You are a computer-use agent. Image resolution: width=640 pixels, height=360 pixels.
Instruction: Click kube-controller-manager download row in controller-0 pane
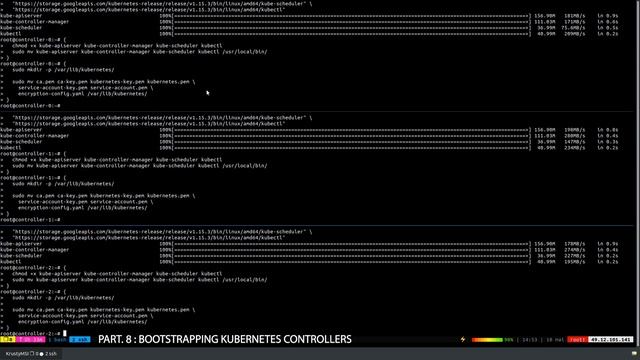coord(309,22)
